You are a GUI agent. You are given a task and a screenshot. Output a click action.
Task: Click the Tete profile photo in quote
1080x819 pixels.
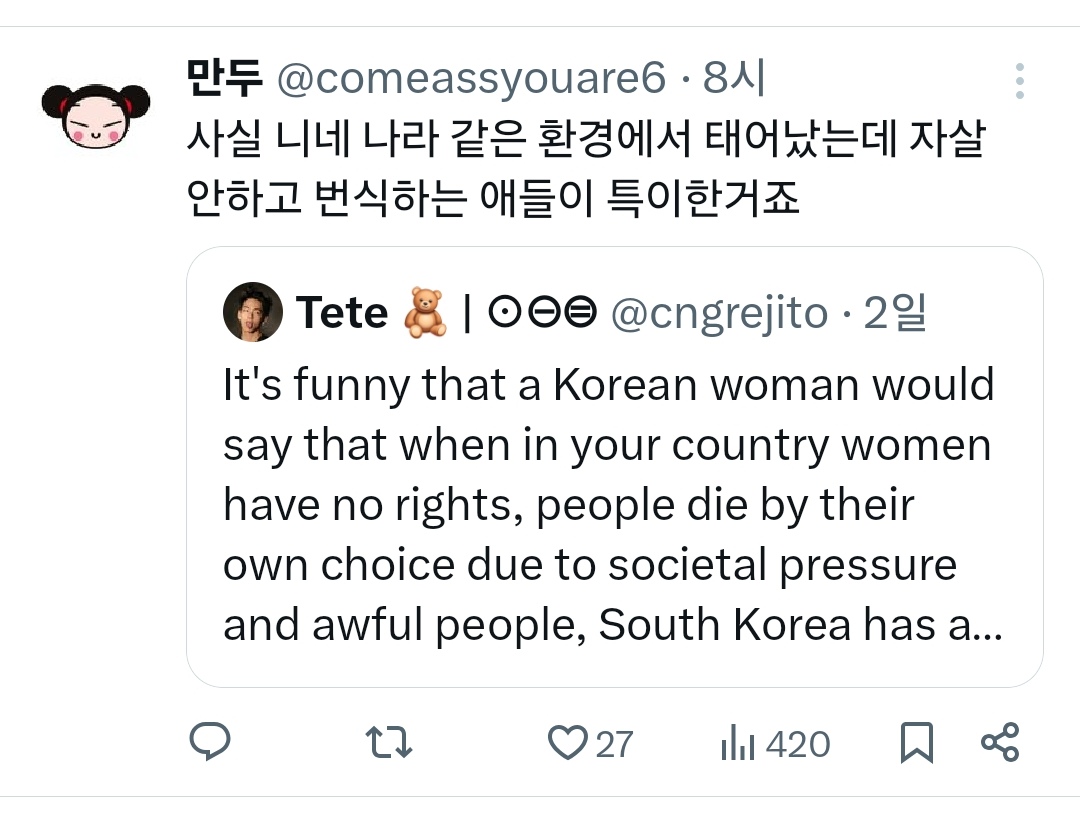pos(252,312)
